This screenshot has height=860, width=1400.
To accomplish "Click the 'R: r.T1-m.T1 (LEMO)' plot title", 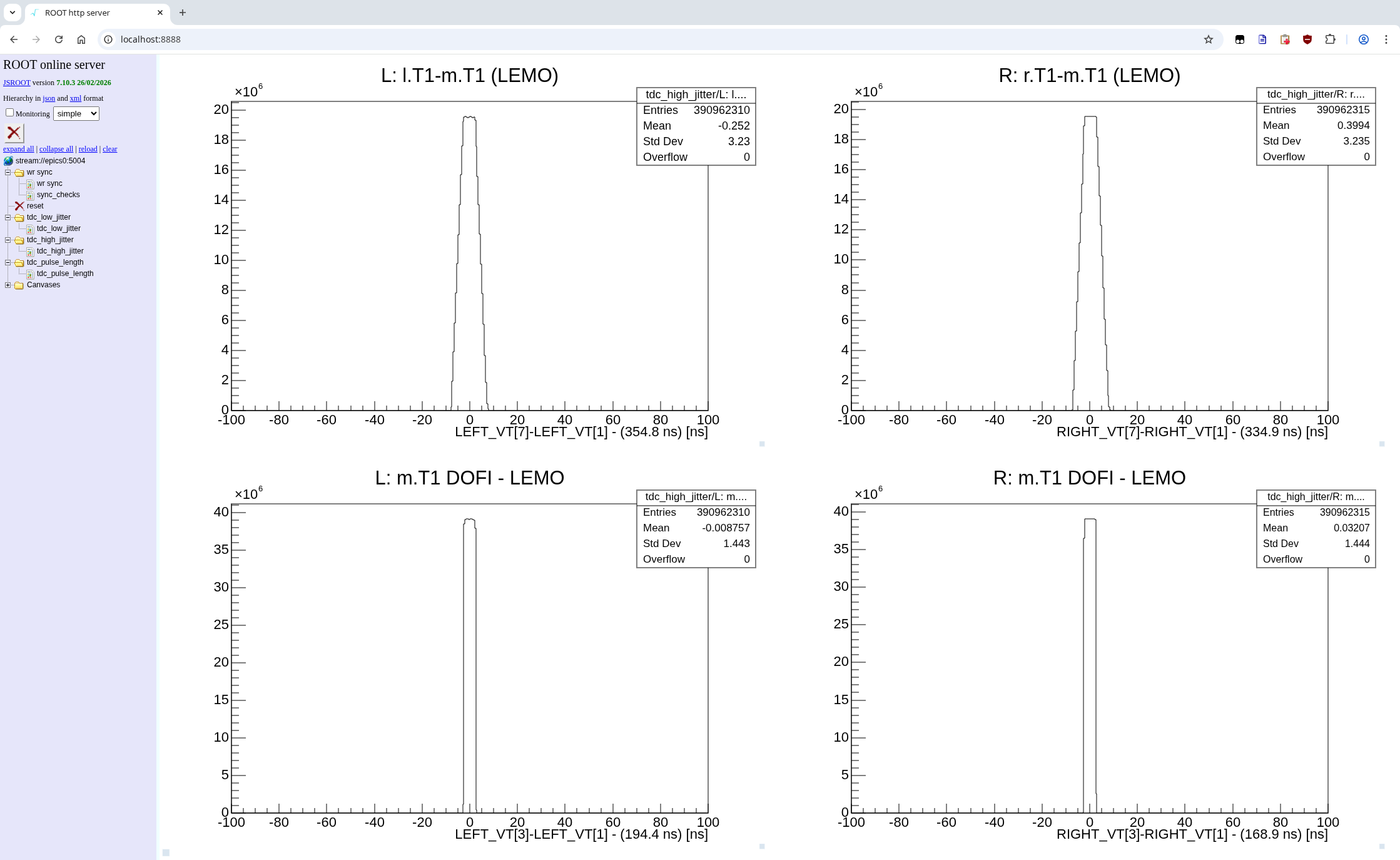I will [1090, 76].
